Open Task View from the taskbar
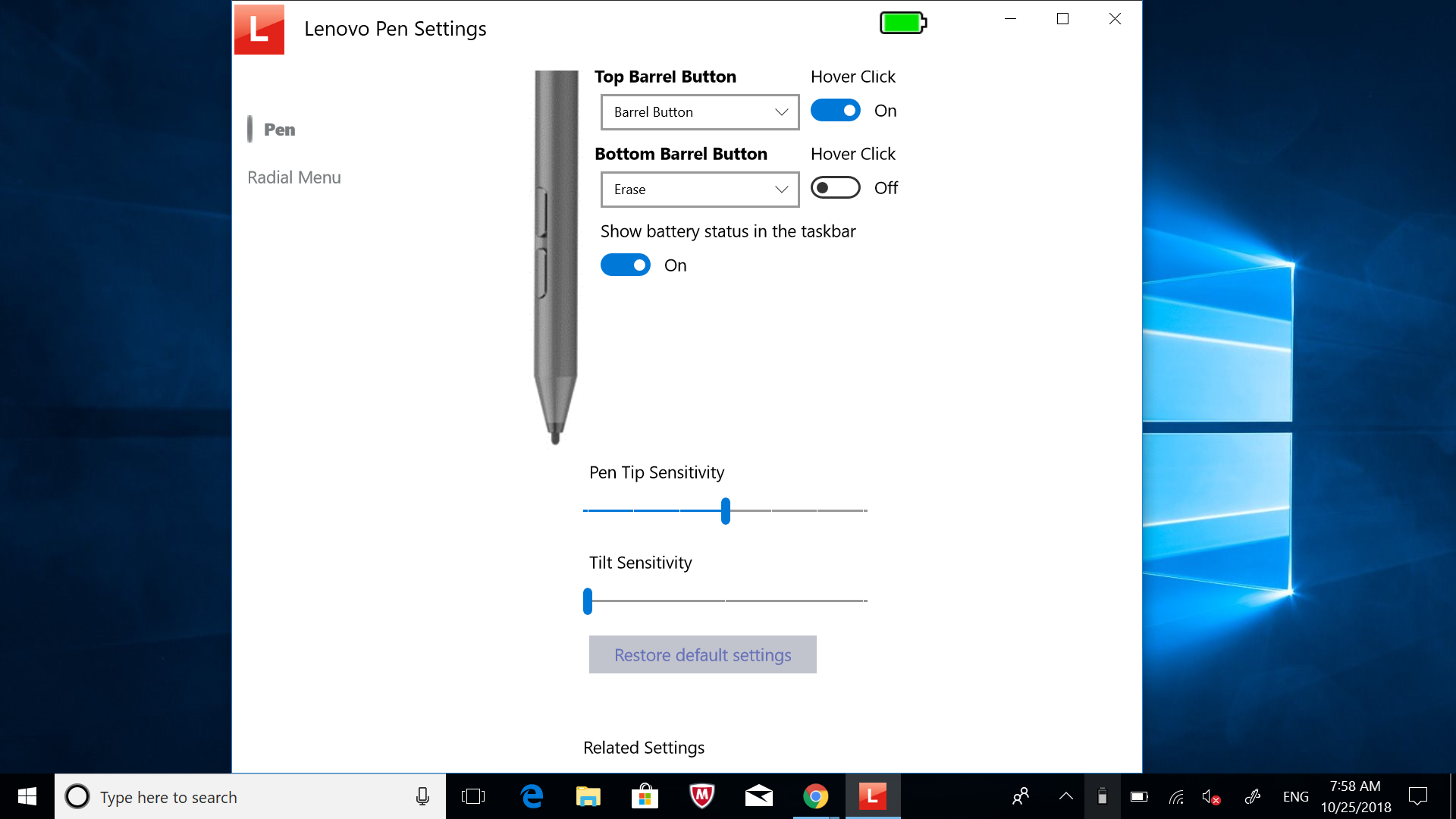 click(473, 796)
